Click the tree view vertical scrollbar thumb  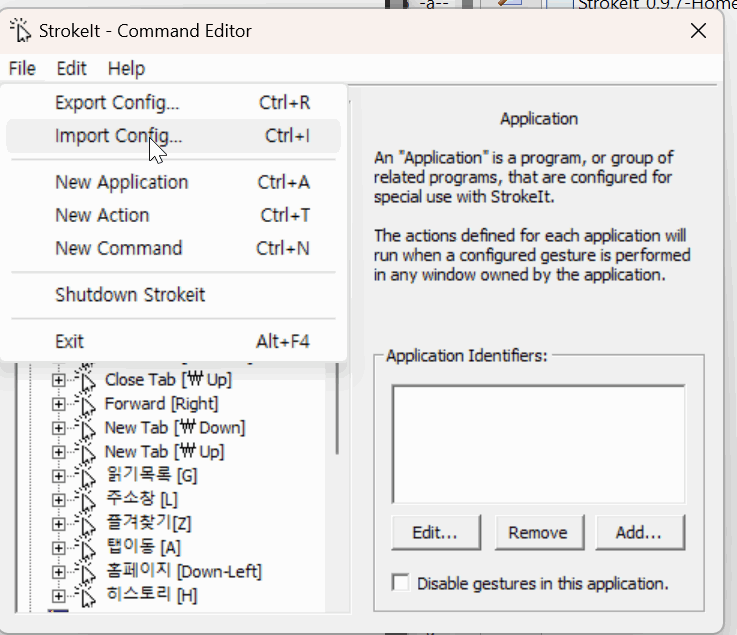[x=337, y=408]
